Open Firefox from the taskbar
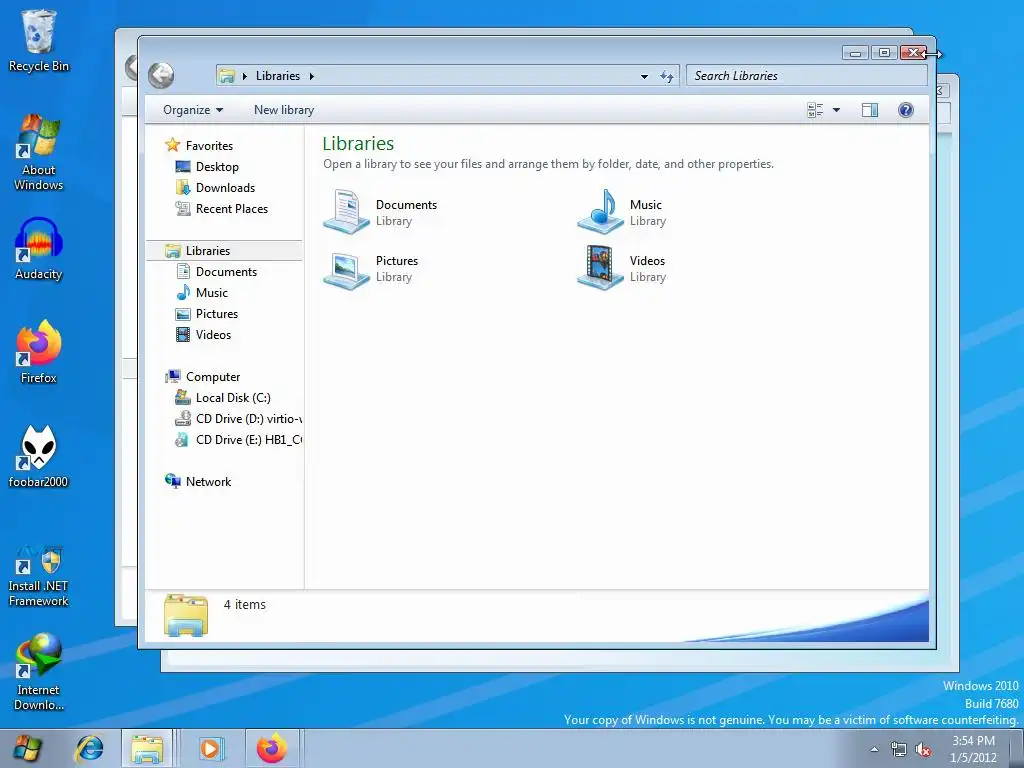The image size is (1024, 768). point(272,748)
